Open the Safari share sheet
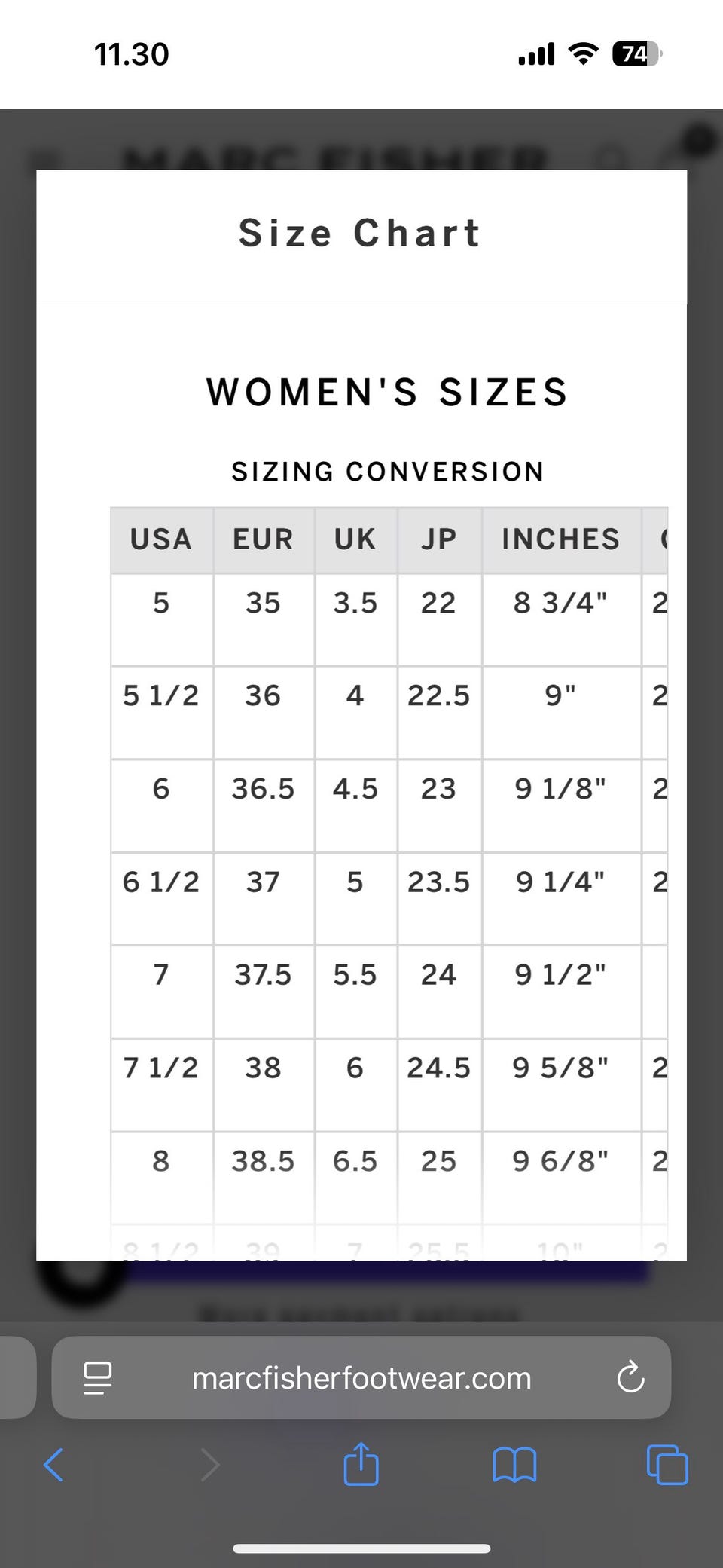Image resolution: width=723 pixels, height=1568 pixels. (x=361, y=1463)
